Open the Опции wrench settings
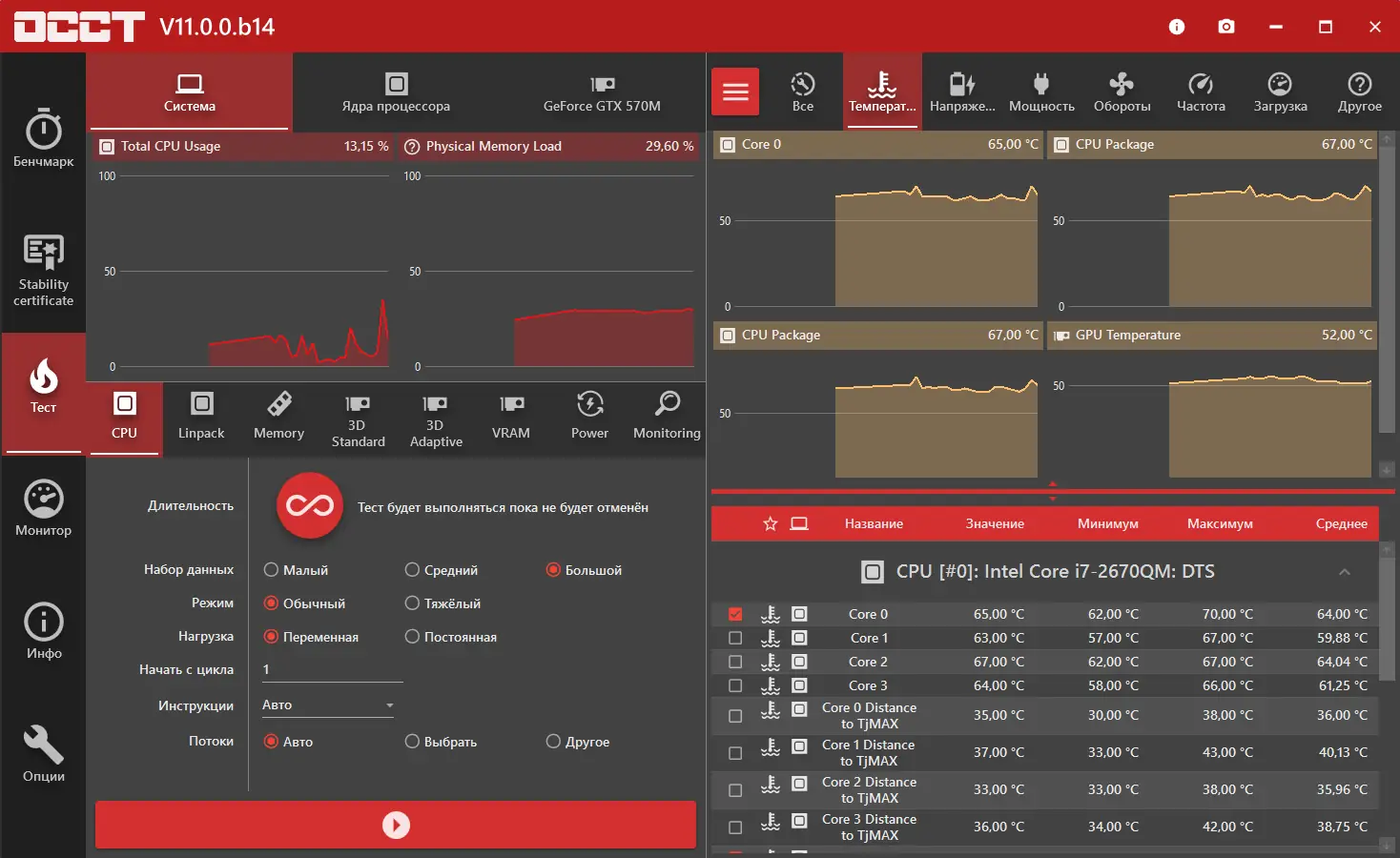Image resolution: width=1400 pixels, height=858 pixels. pyautogui.click(x=43, y=755)
